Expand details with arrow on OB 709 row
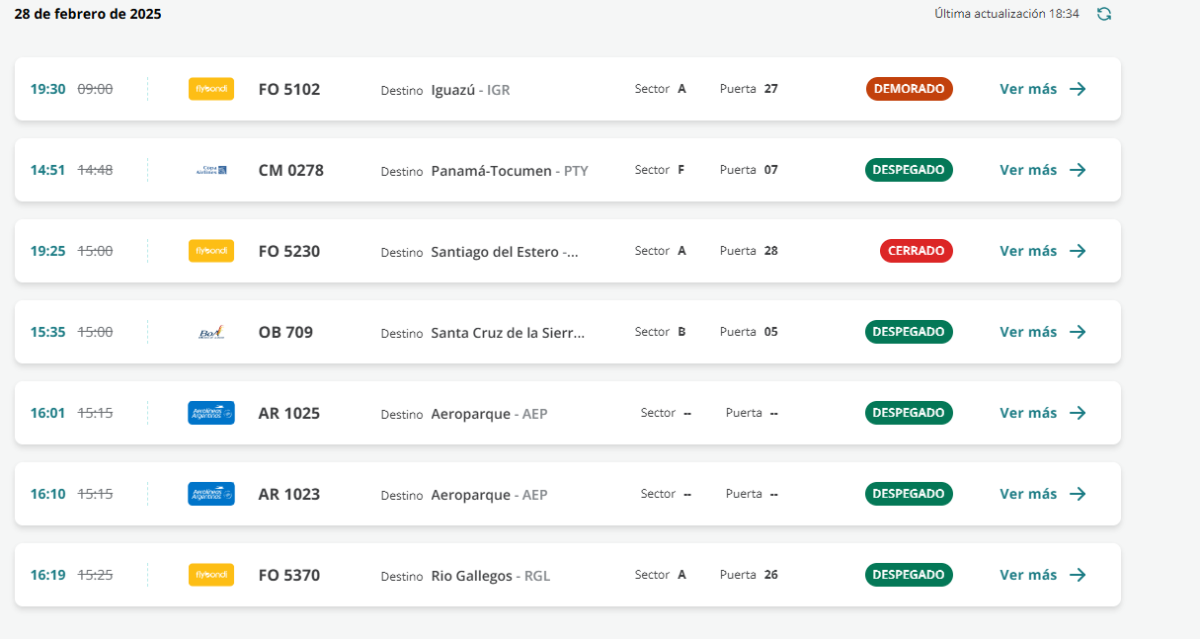 pos(1077,332)
